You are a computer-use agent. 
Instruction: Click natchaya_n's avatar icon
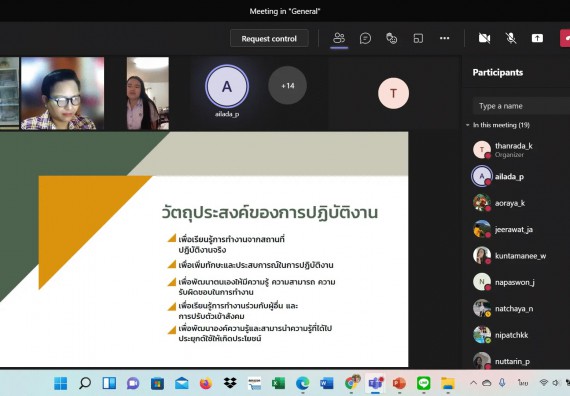click(x=482, y=308)
